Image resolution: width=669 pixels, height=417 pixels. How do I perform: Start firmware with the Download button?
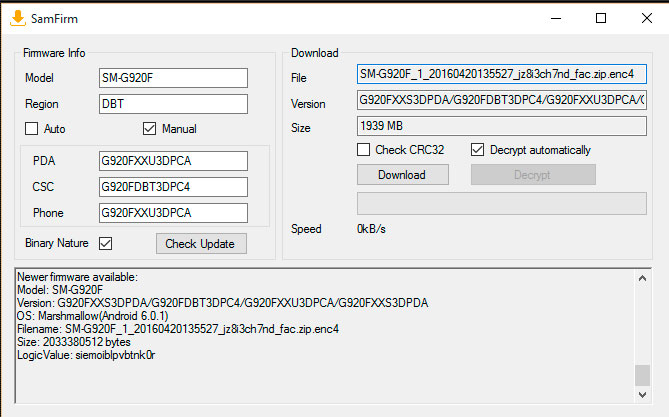402,175
